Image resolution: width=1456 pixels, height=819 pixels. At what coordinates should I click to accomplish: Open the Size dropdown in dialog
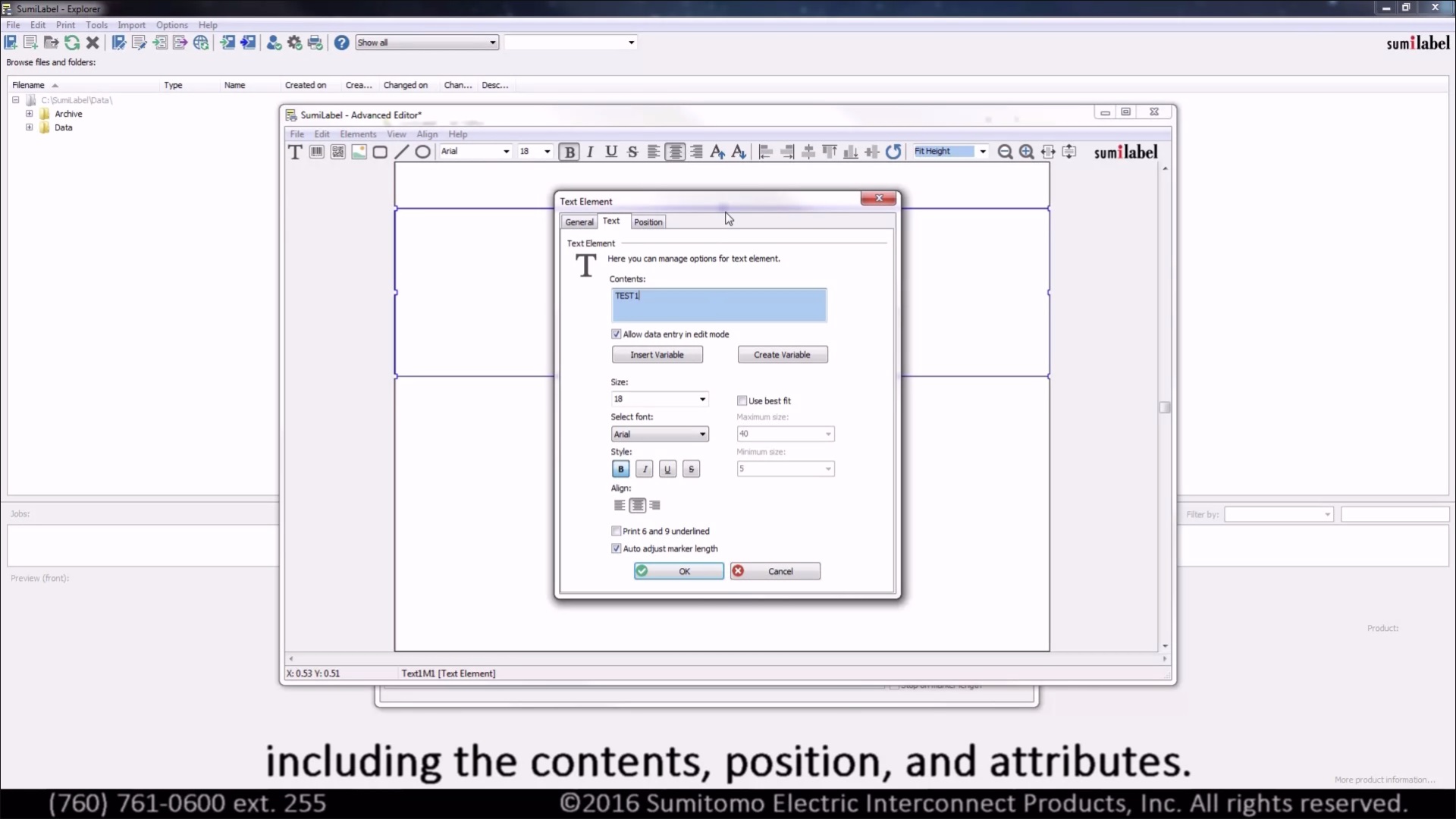pyautogui.click(x=702, y=399)
